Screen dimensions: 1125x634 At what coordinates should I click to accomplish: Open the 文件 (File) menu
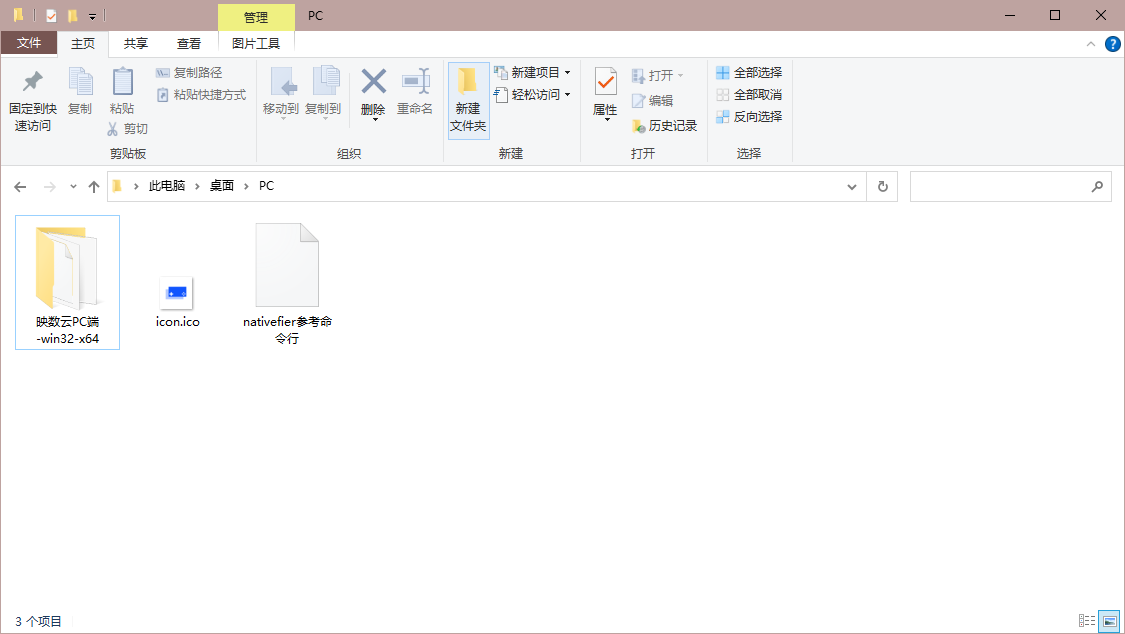click(x=30, y=43)
